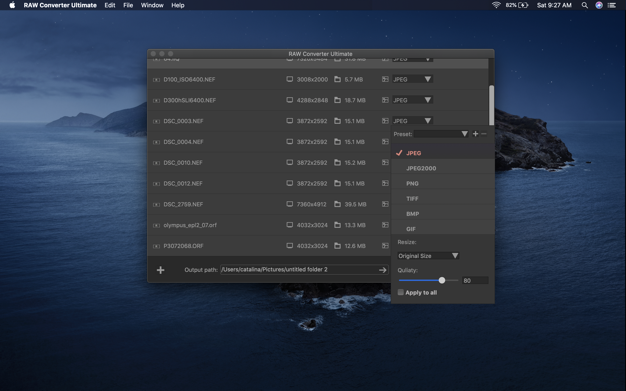Viewport: 626px width, 391px height.
Task: Click the folder icon beside 18.7 MB
Action: click(337, 100)
